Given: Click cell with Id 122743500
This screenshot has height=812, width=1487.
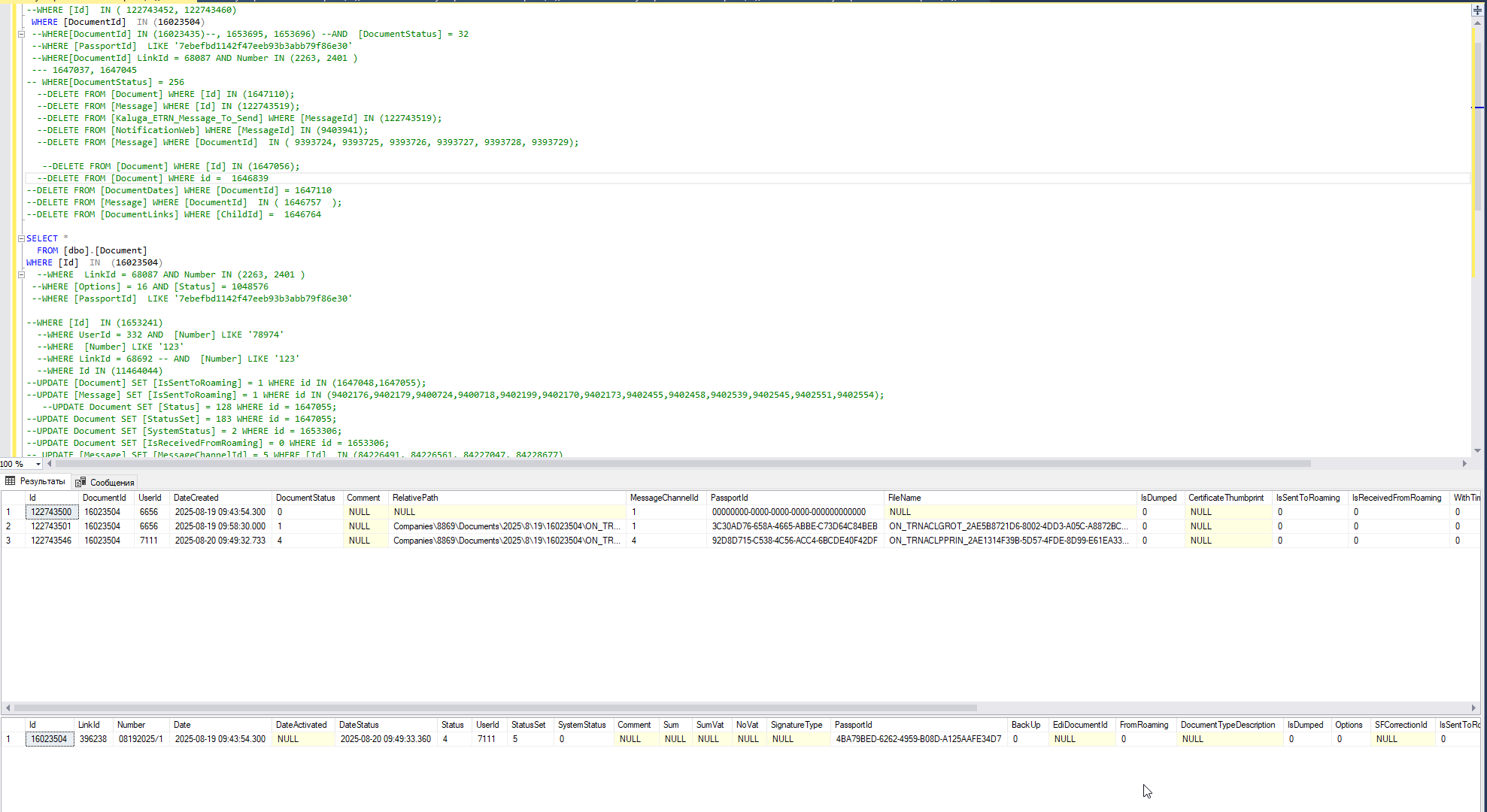Looking at the screenshot, I should [x=51, y=512].
